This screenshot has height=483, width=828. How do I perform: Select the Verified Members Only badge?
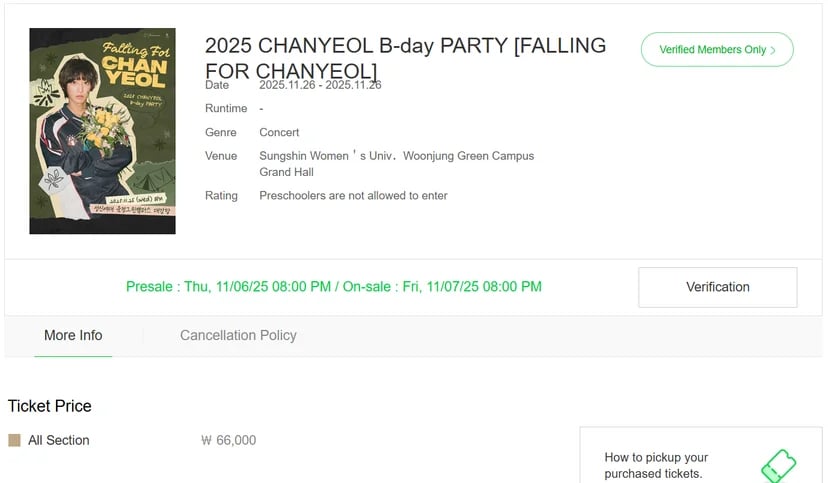(717, 50)
